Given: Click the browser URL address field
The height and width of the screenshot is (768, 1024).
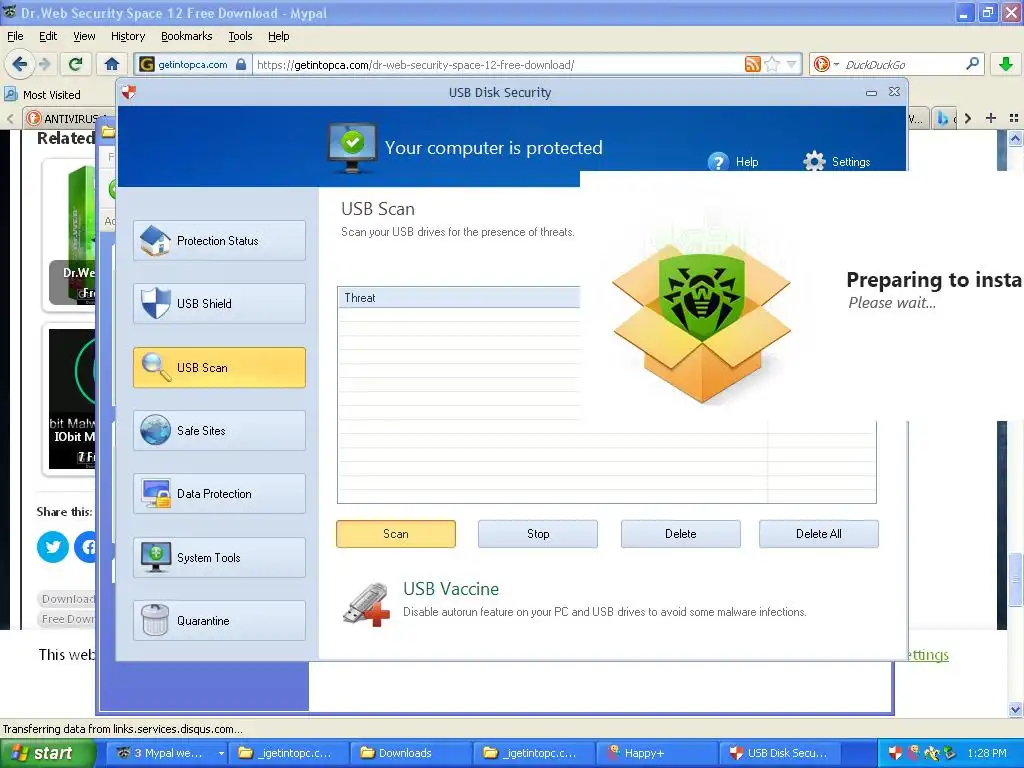Looking at the screenshot, I should tap(496, 65).
